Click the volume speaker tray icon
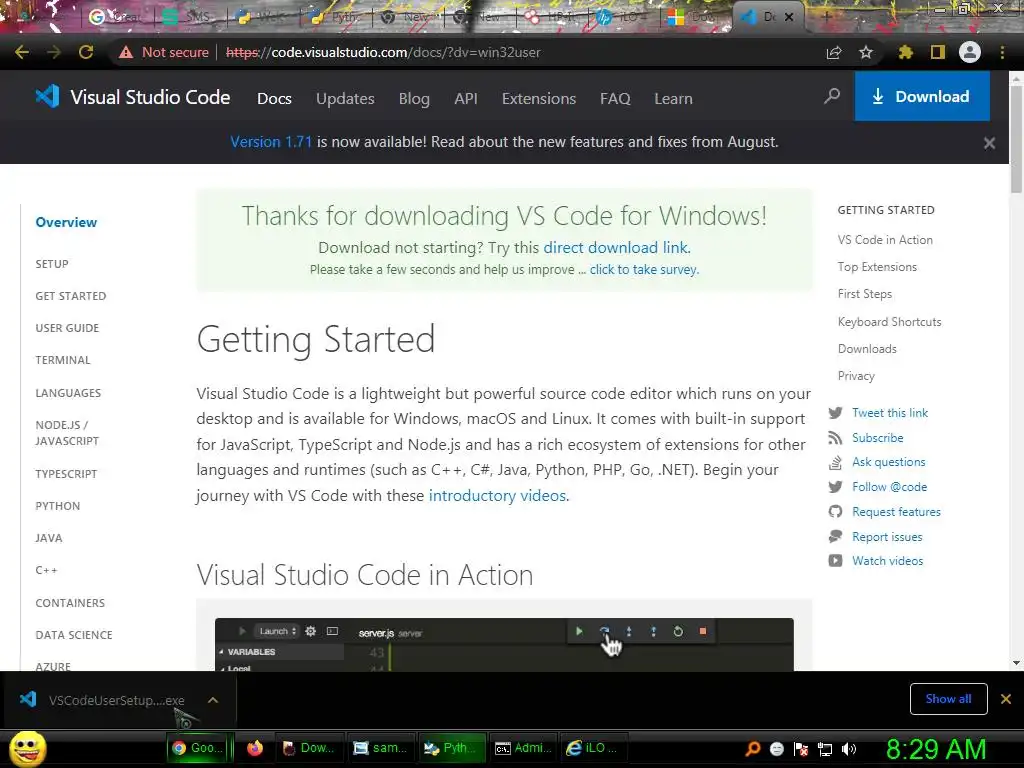Viewport: 1024px width, 768px height. point(849,749)
